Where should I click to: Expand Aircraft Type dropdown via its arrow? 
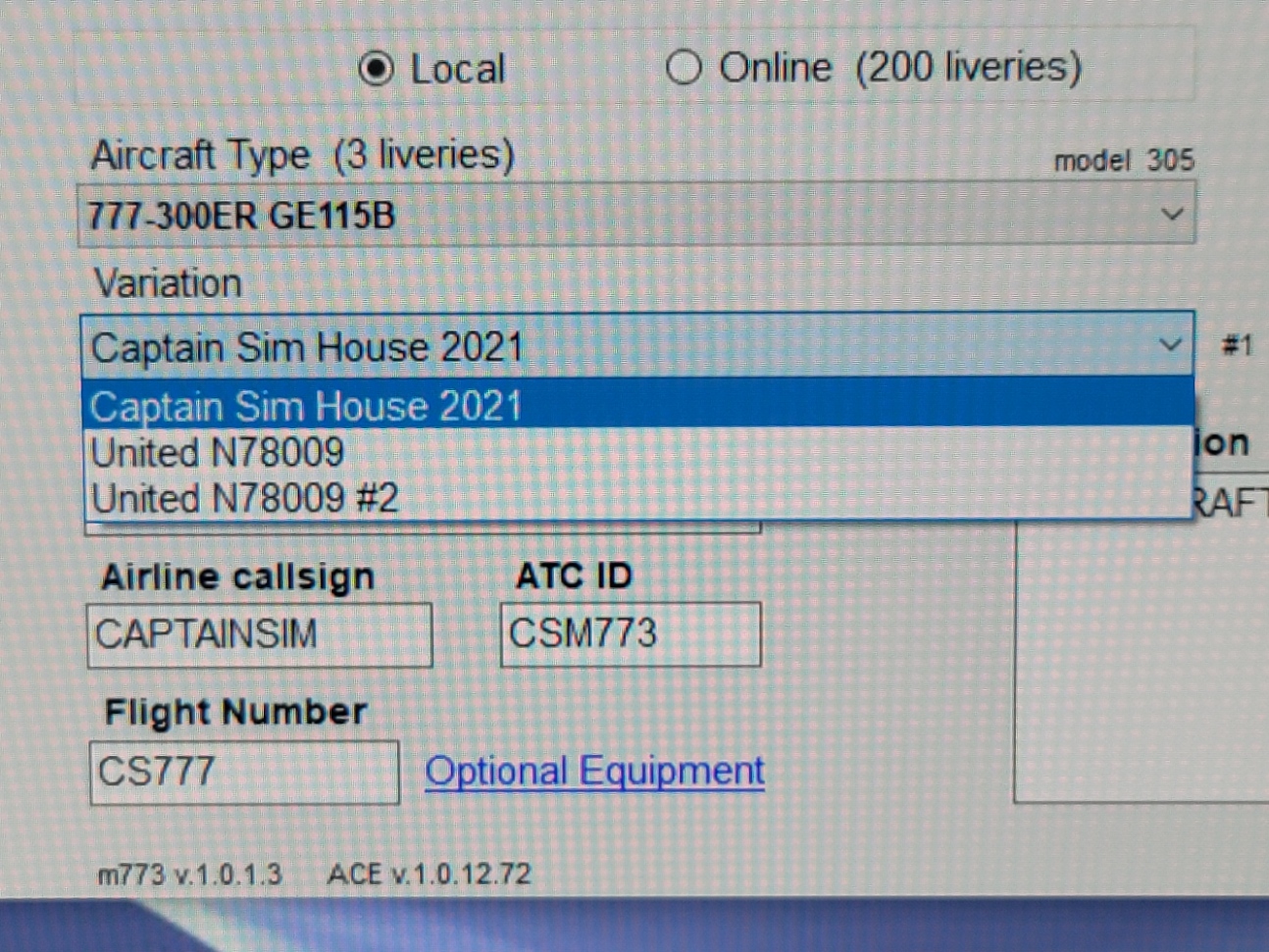click(1171, 214)
